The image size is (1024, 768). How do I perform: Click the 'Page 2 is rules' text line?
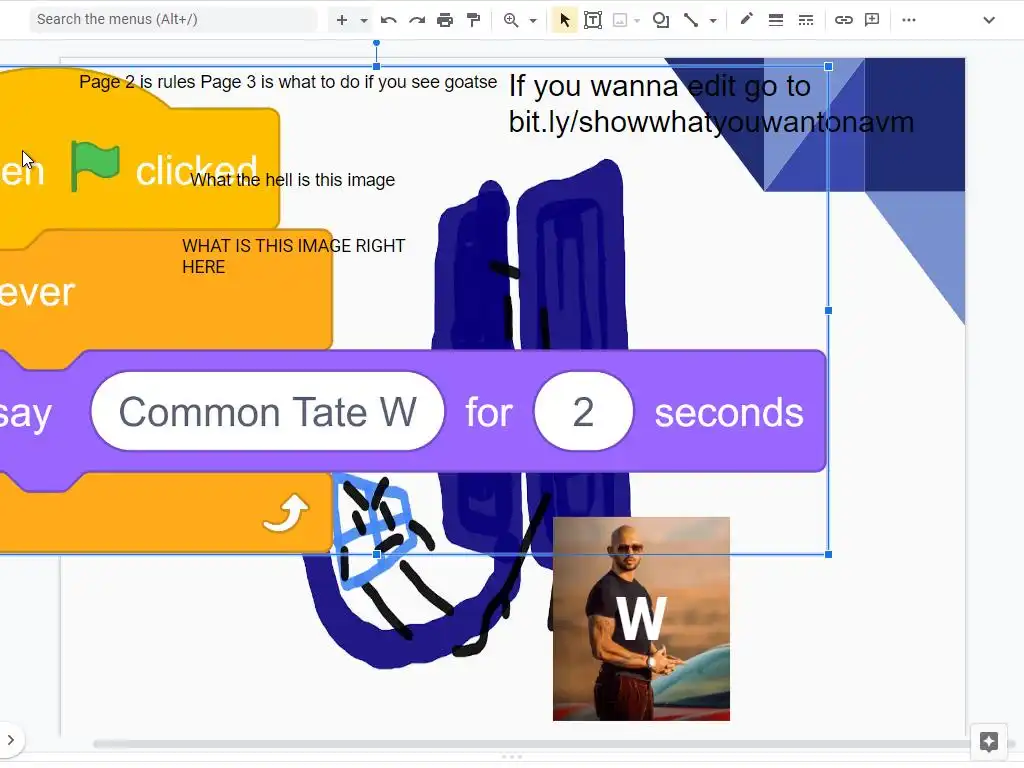click(288, 82)
